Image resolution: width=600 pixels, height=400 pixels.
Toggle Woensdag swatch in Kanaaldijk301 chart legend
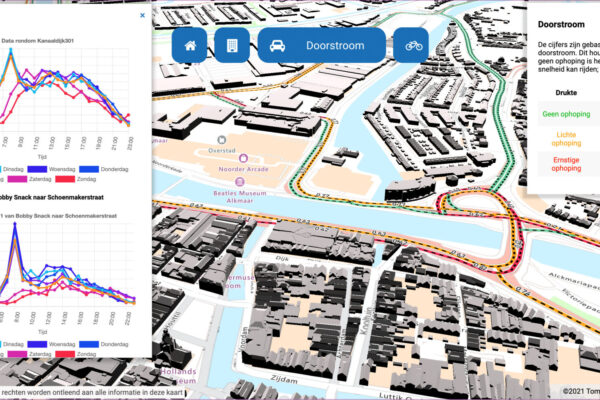37,169
